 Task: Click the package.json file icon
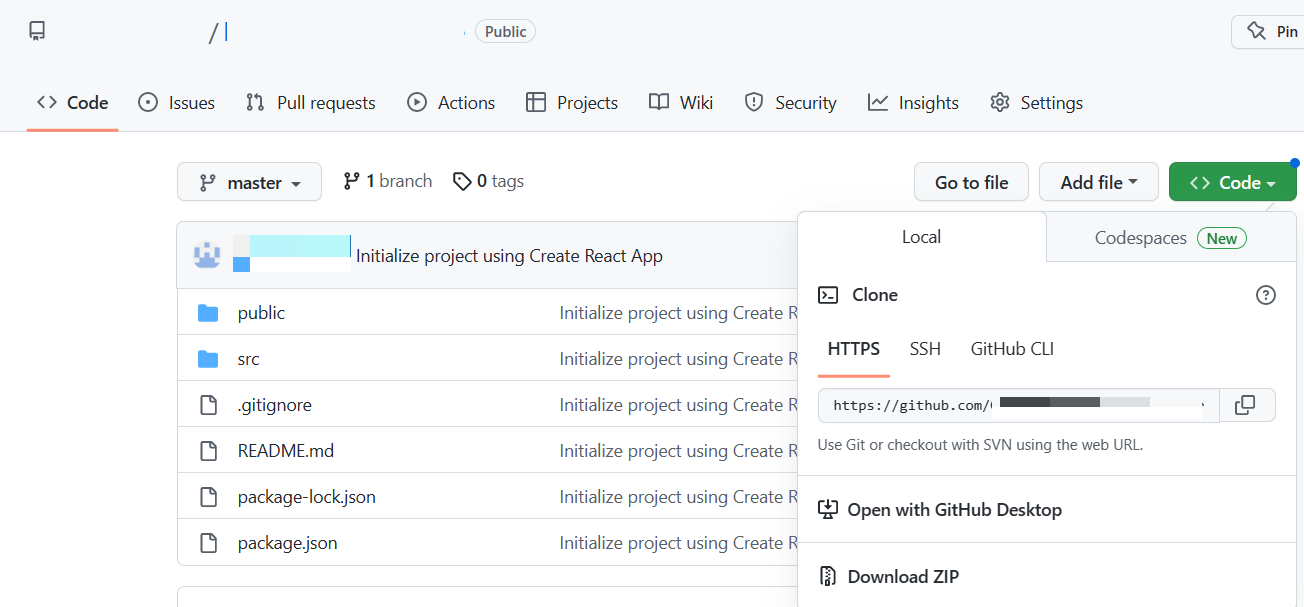tap(208, 543)
